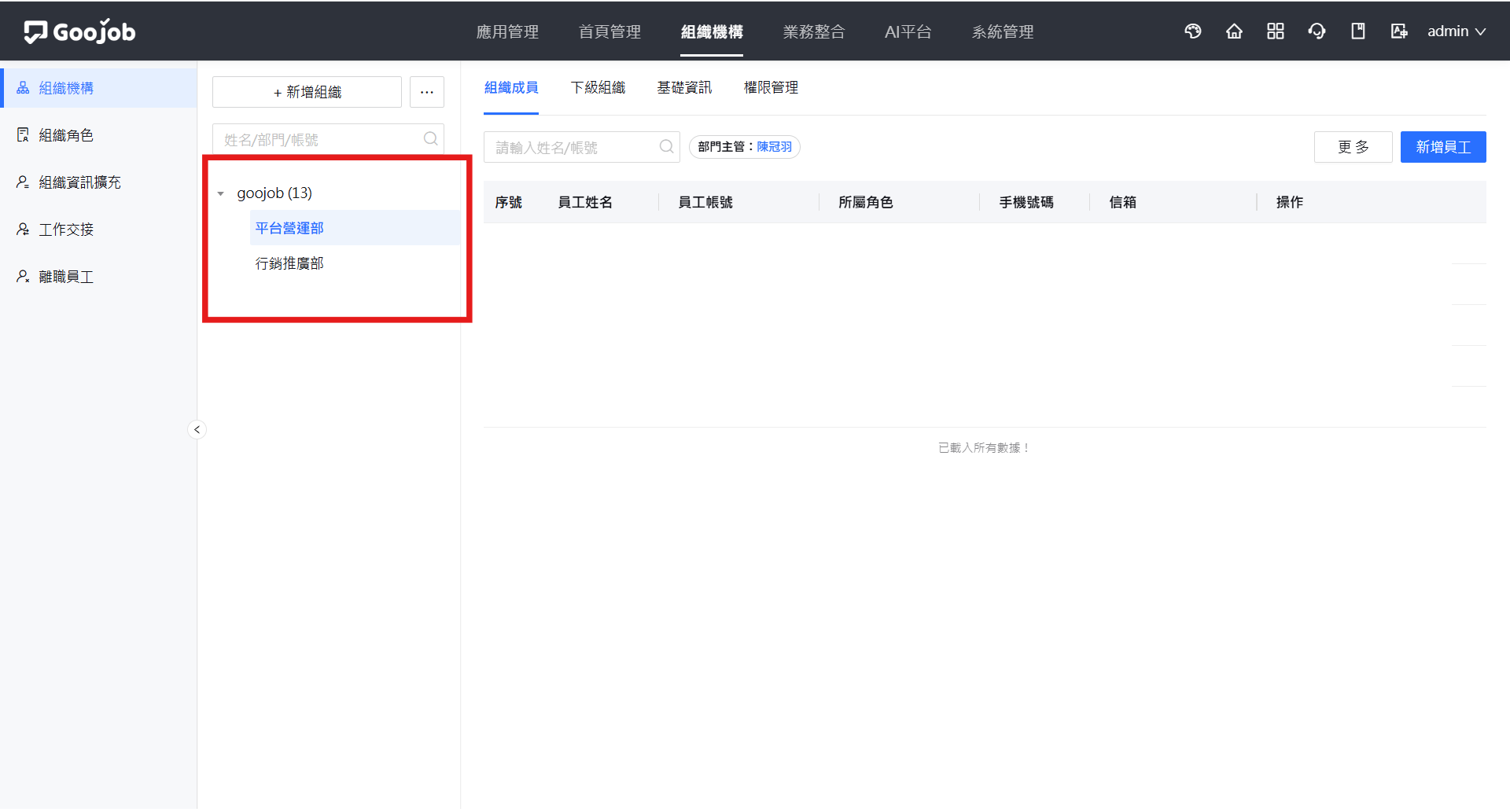The width and height of the screenshot is (1510, 812).
Task: Click department head link 陳冠羽
Action: pos(775,147)
